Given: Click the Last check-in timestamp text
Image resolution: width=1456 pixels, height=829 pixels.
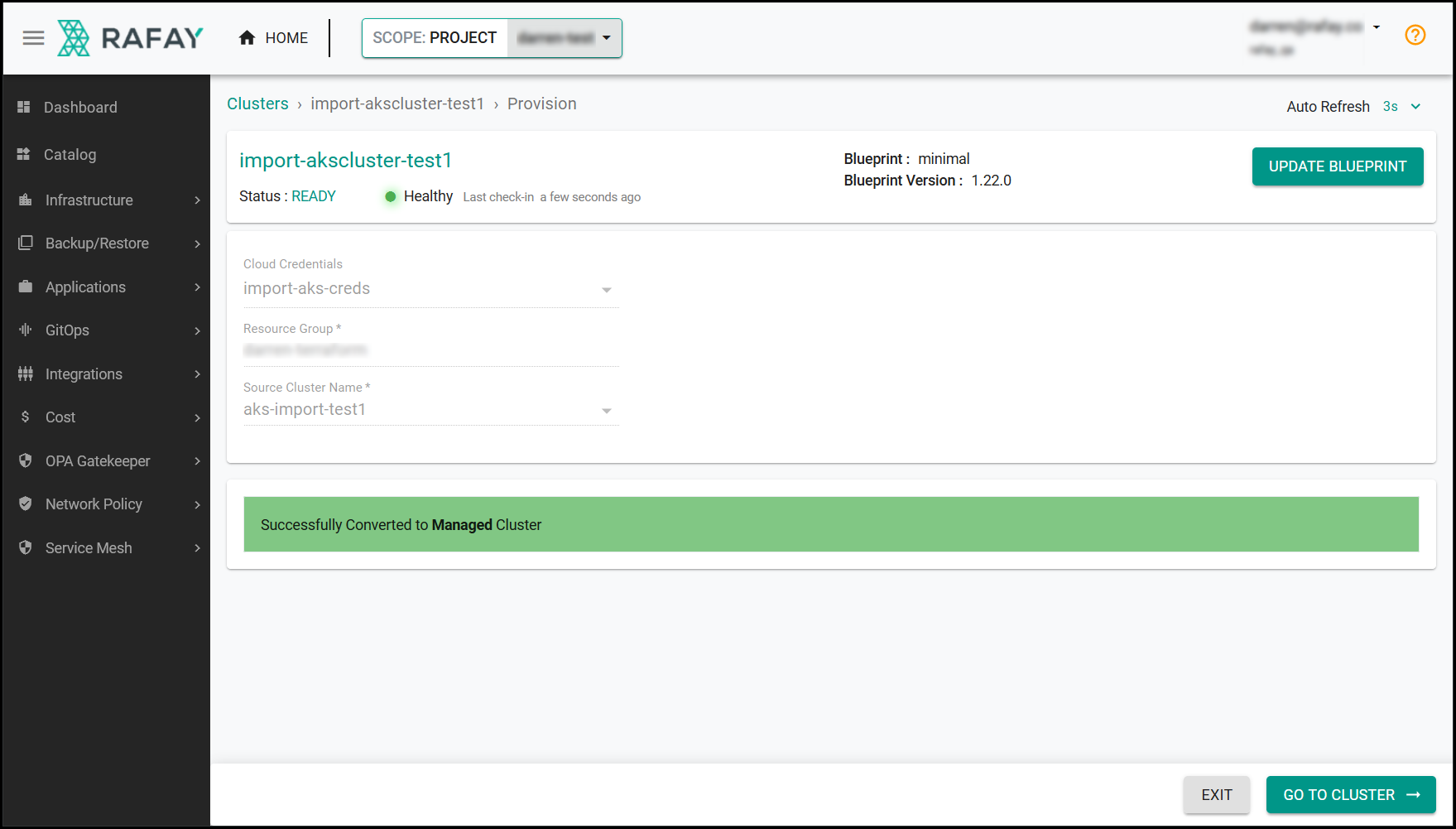Looking at the screenshot, I should (x=552, y=197).
